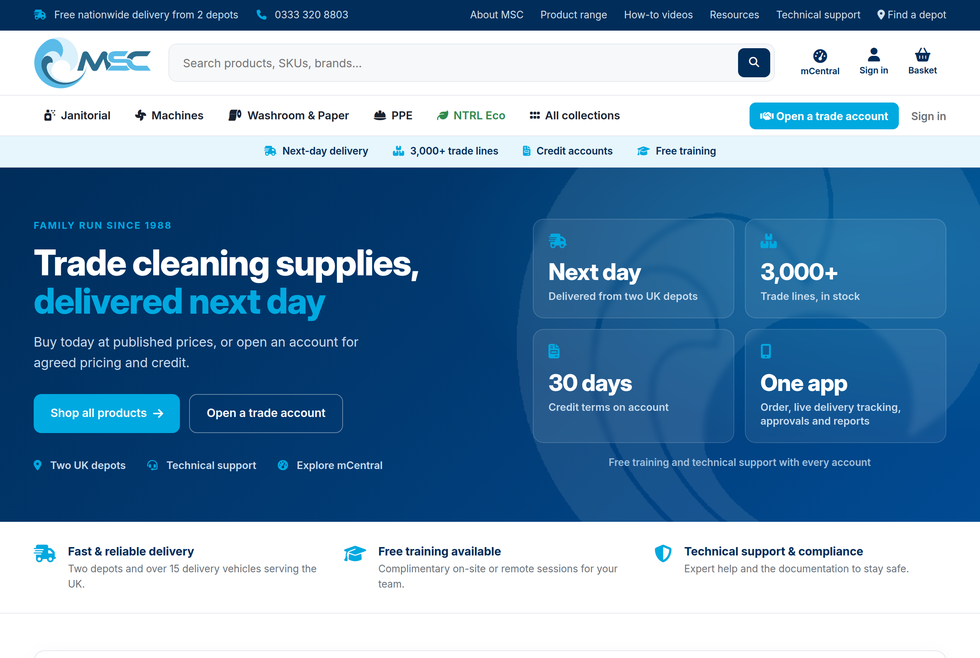
Task: Click 'Free nationwide delivery from 2 depots' text
Action: point(146,14)
